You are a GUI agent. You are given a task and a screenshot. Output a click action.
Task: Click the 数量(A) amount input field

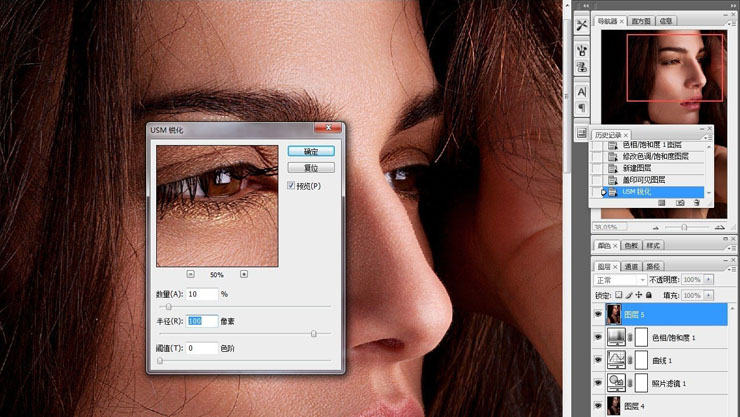pyautogui.click(x=202, y=294)
